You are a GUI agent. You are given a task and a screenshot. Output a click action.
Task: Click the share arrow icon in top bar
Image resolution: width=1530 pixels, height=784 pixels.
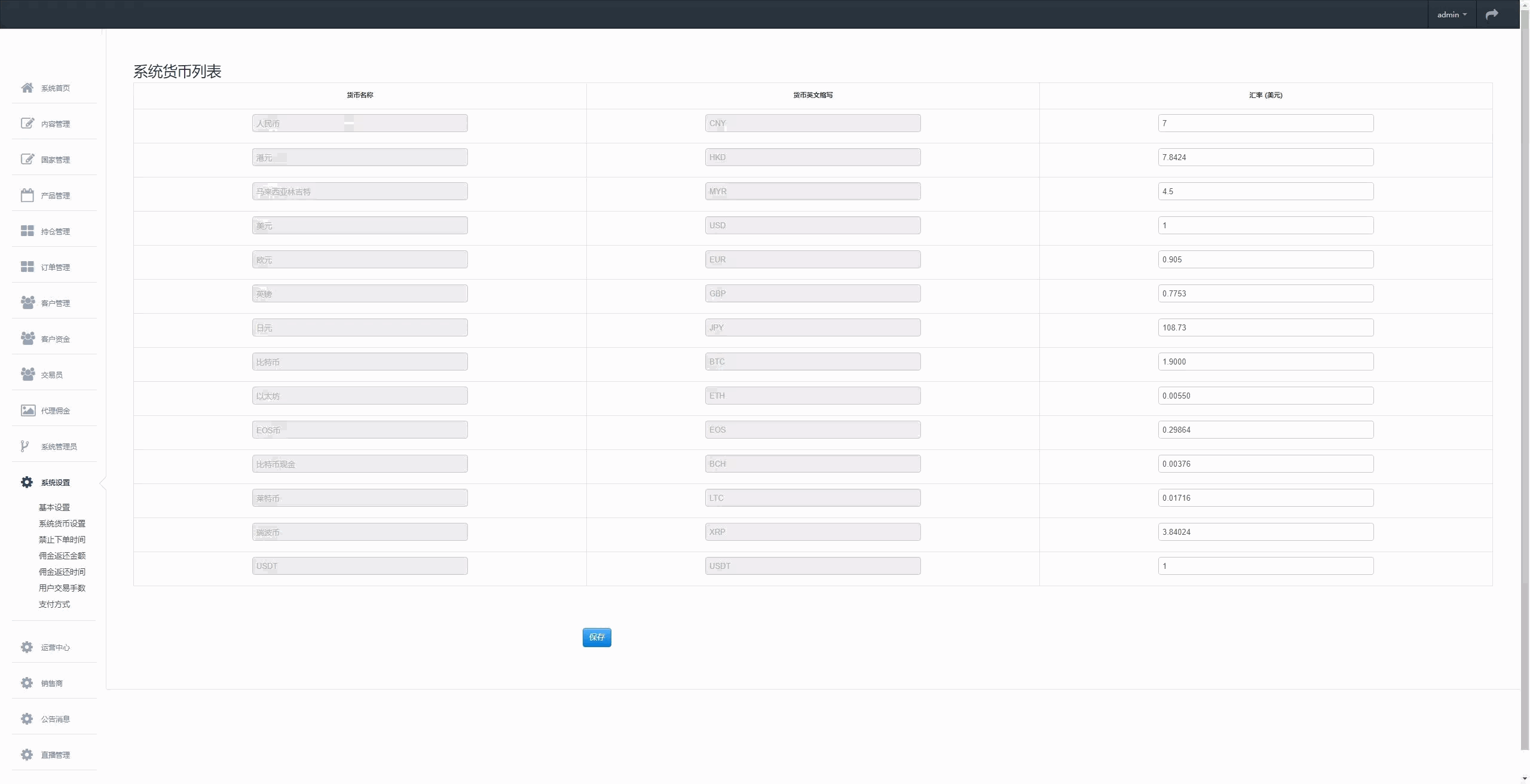(x=1492, y=14)
